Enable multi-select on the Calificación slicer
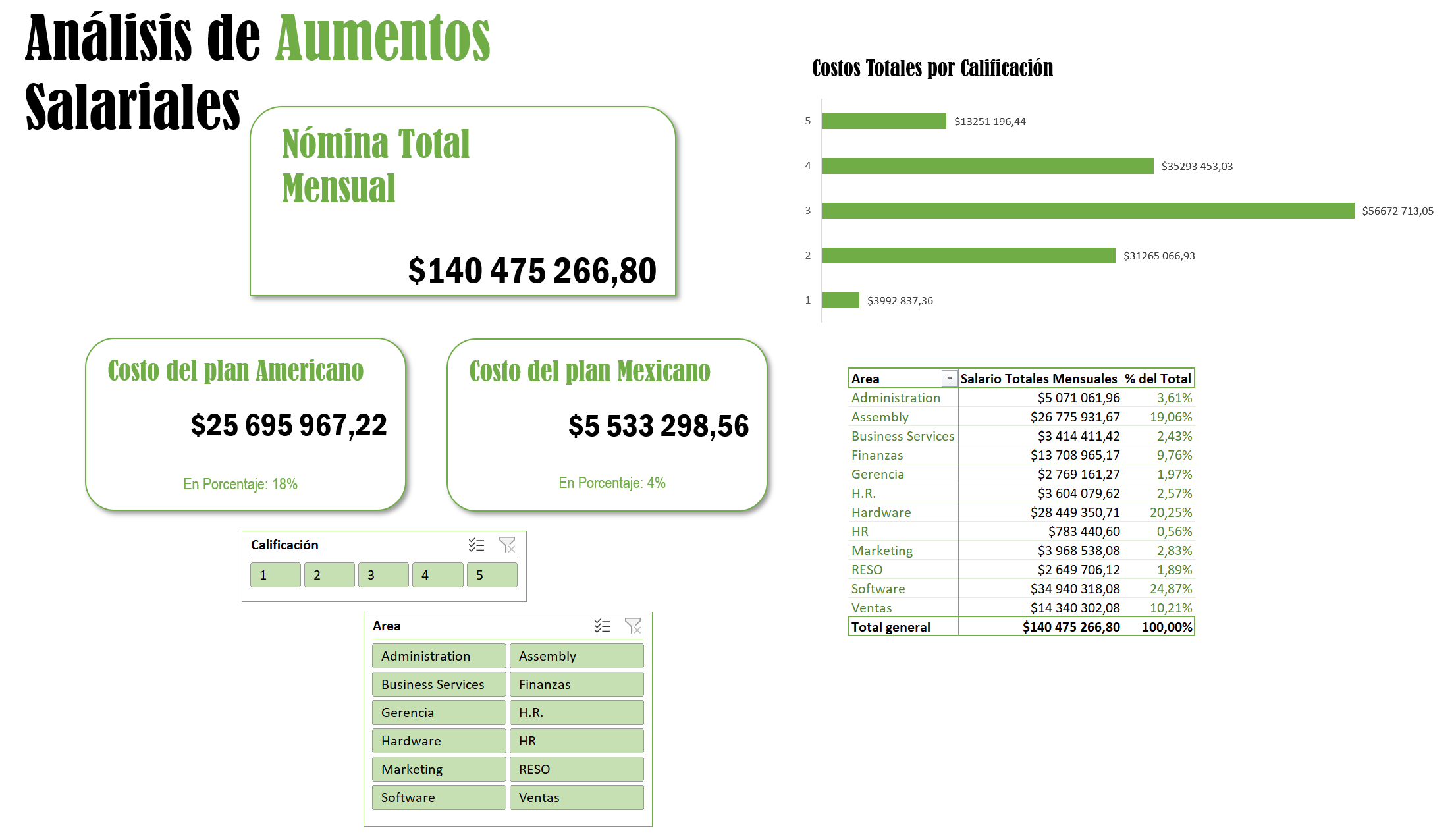This screenshot has height=837, width=1456. point(475,545)
